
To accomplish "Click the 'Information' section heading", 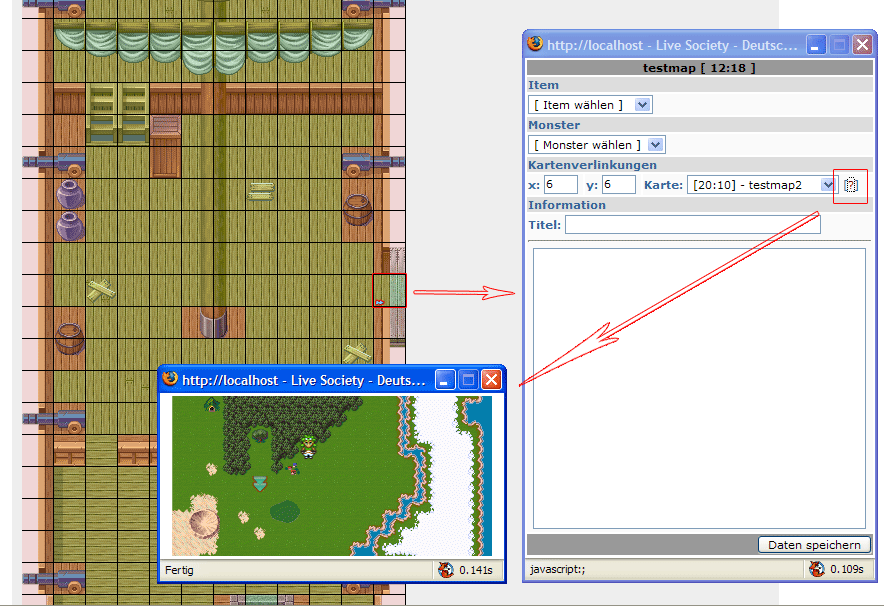I will (x=567, y=205).
